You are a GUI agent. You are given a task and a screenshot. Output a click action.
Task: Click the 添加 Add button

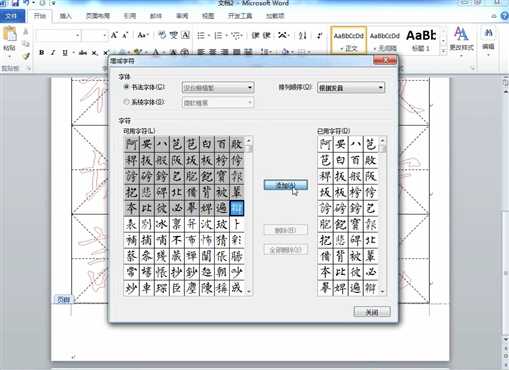pyautogui.click(x=286, y=185)
